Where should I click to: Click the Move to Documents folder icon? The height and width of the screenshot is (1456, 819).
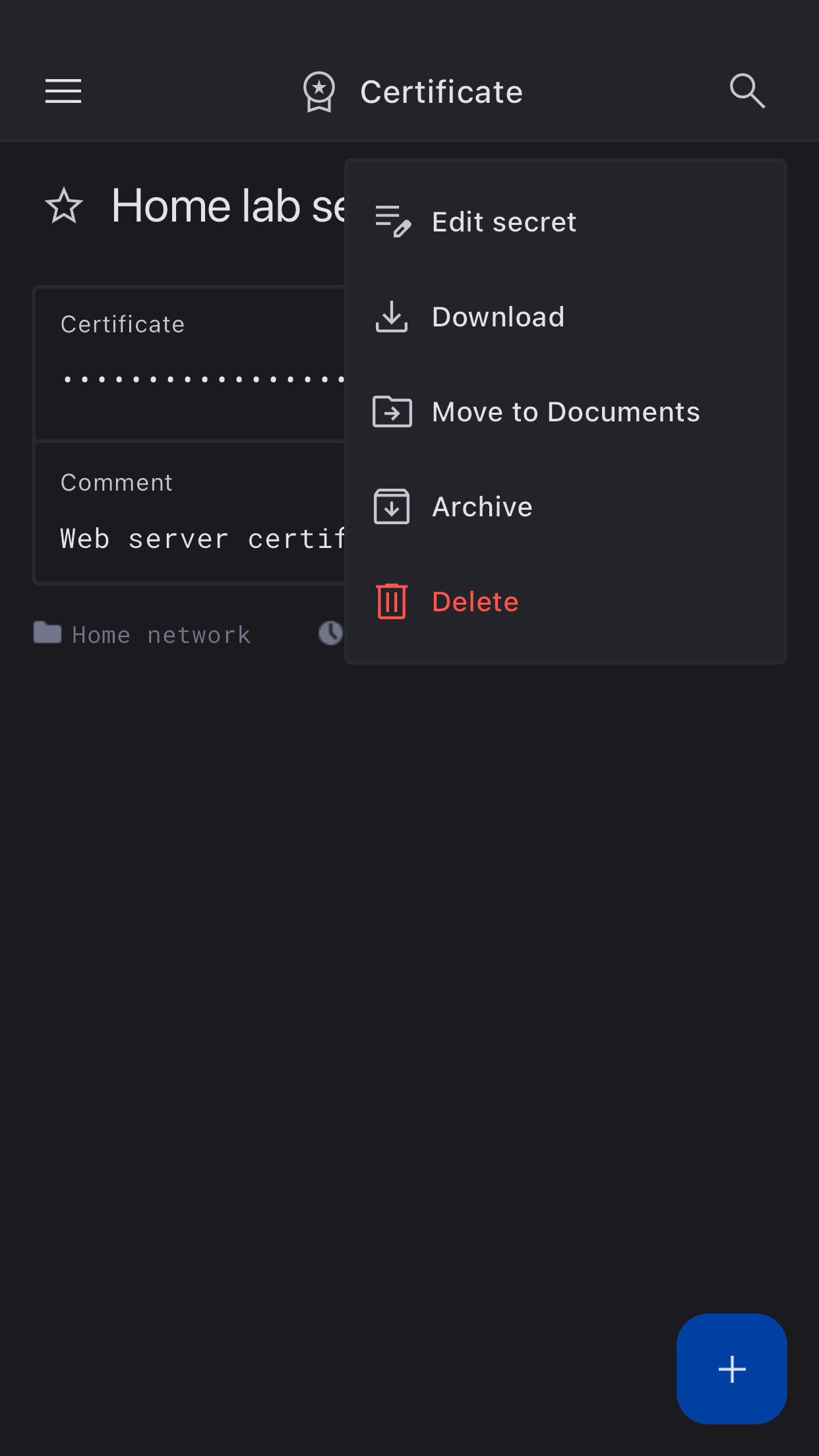click(392, 412)
